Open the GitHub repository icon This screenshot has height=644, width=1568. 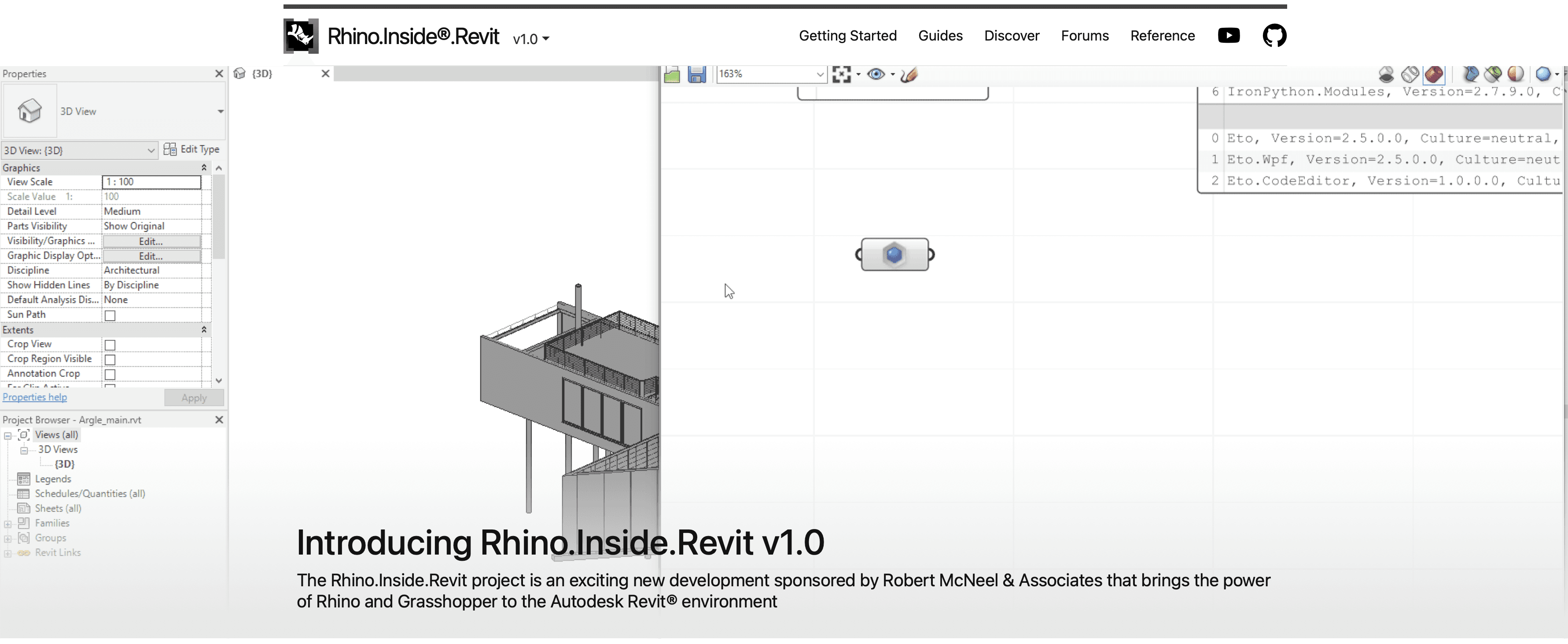[x=1274, y=35]
